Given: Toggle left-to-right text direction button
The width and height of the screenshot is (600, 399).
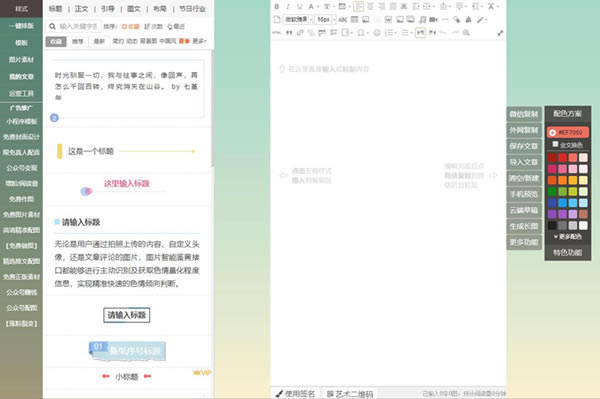Looking at the screenshot, I should 420,33.
